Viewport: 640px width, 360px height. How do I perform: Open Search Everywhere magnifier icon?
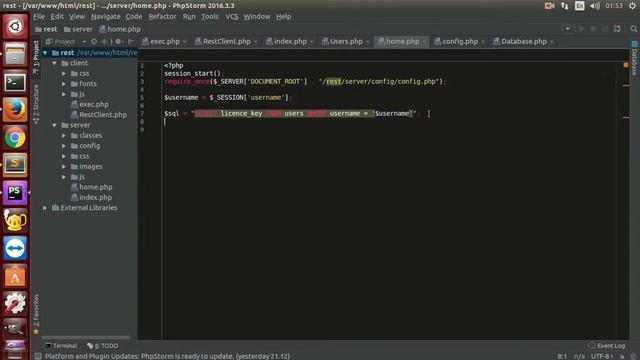633,29
